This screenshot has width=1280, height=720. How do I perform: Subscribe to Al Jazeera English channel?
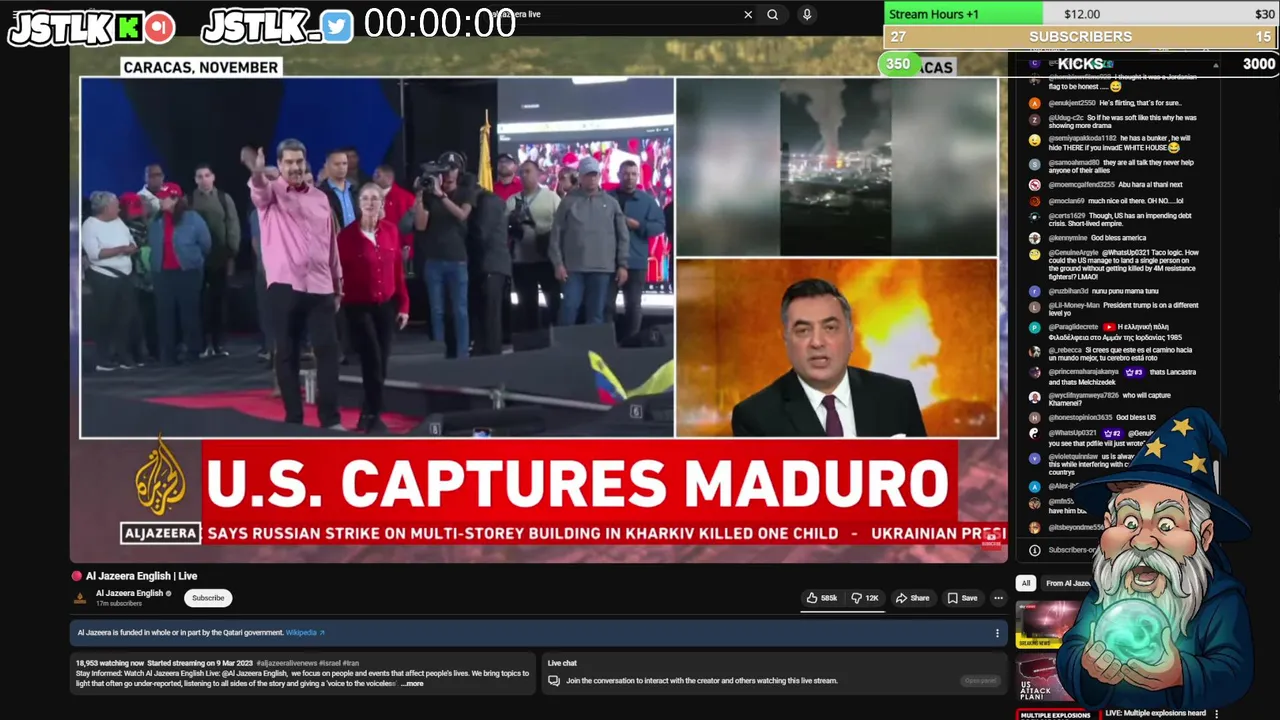[x=208, y=598]
